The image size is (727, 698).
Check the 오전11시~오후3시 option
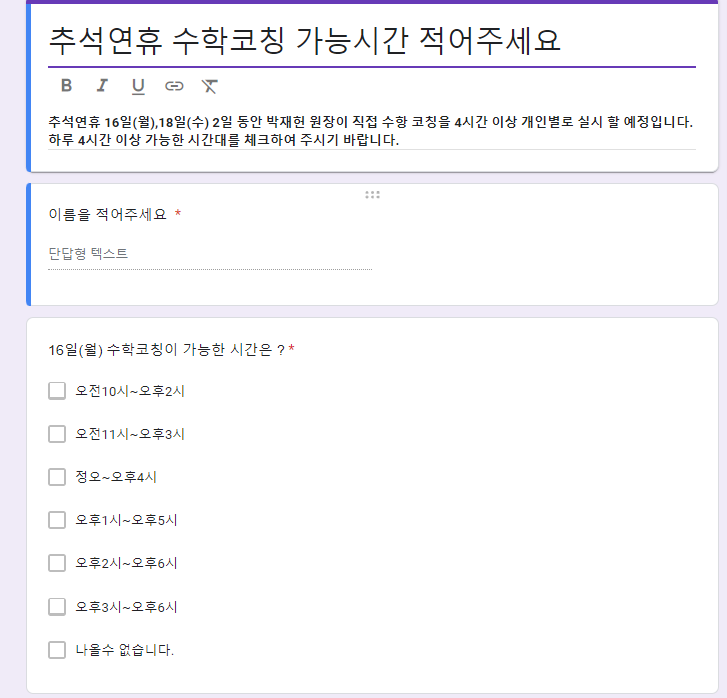[57, 434]
